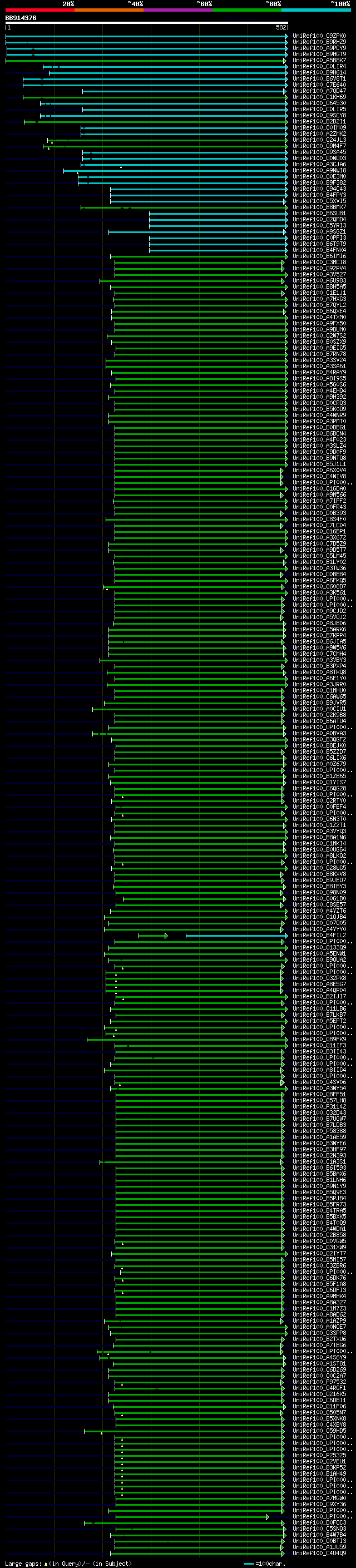Select label UniRef100_B8BMX7
The image size is (356, 1568).
point(319,207)
